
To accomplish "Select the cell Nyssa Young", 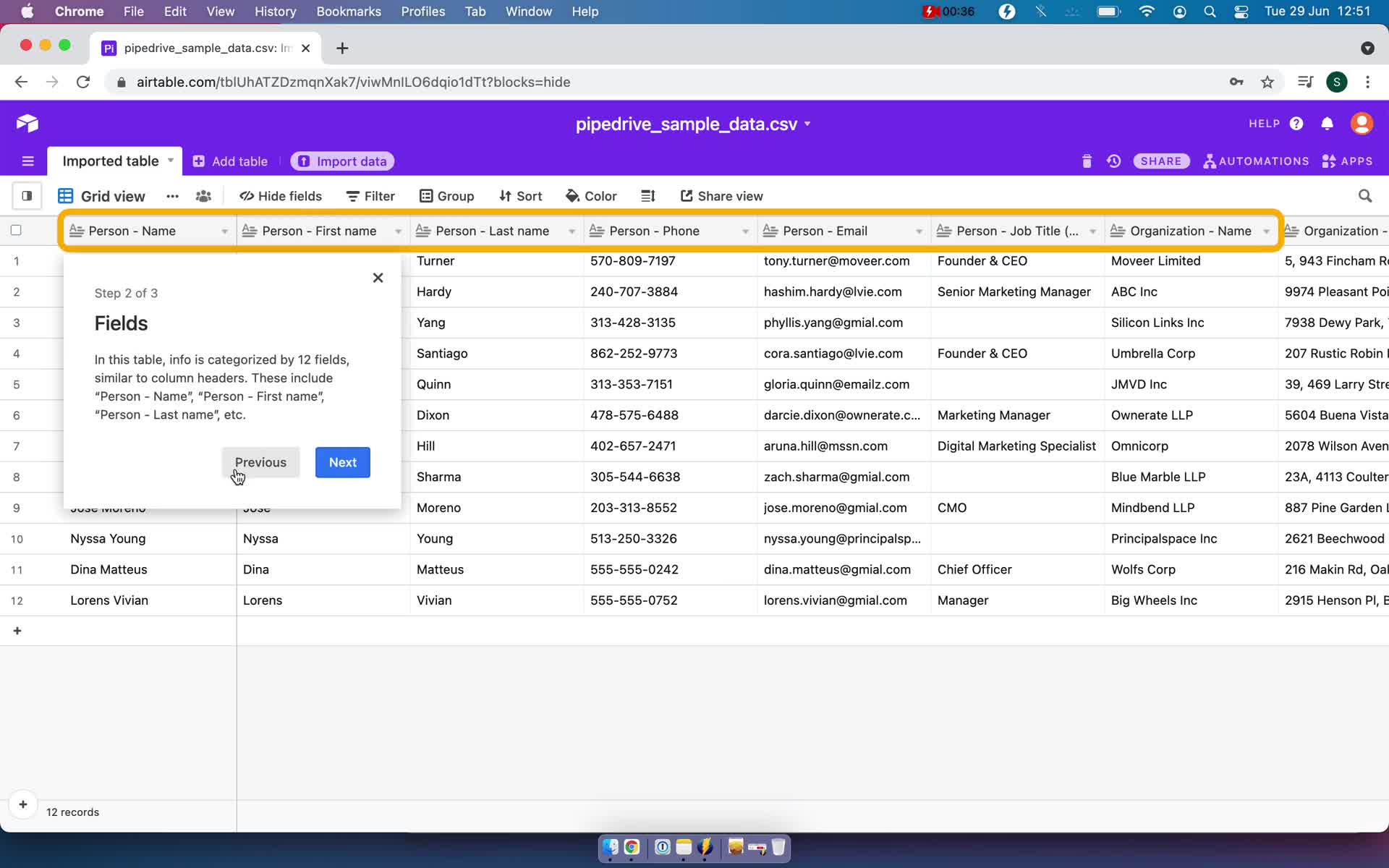I will click(150, 539).
